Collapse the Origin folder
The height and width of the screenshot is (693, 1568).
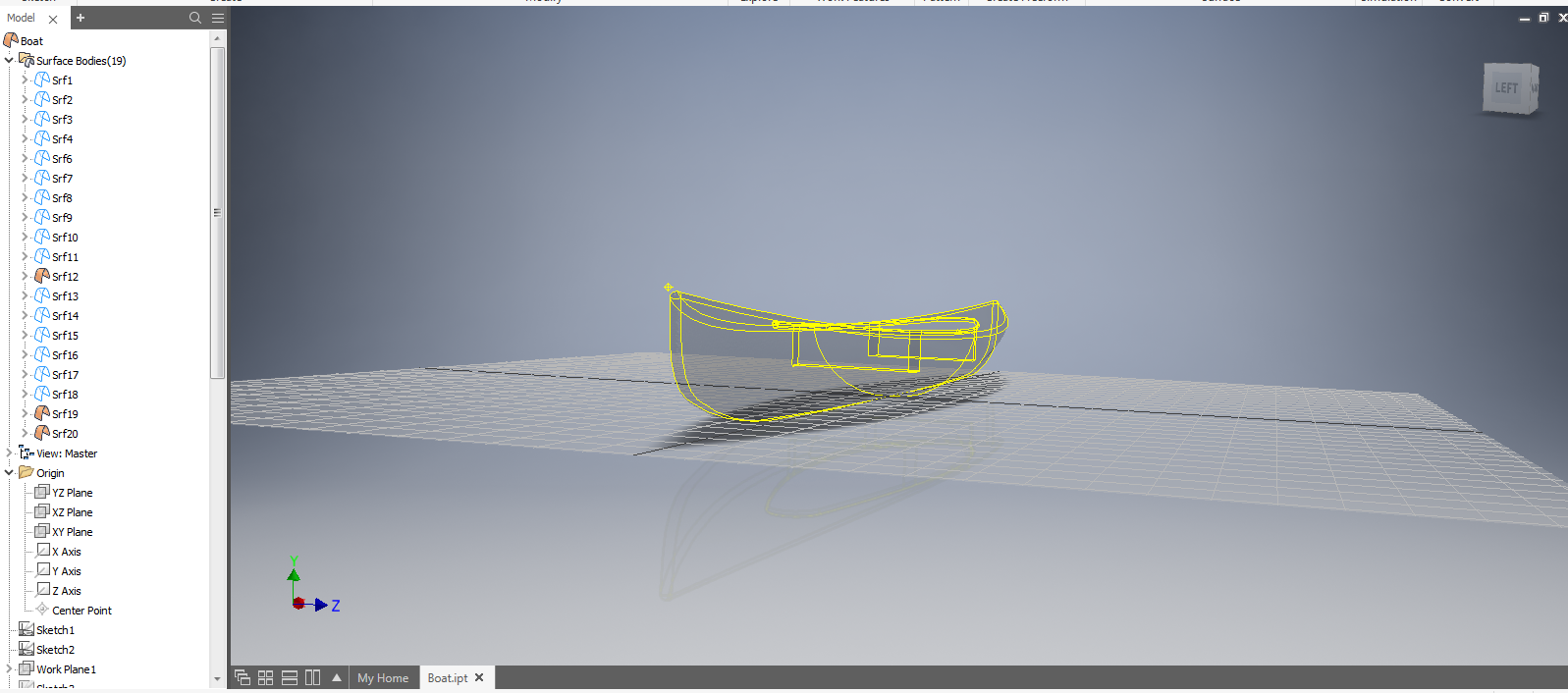click(10, 472)
